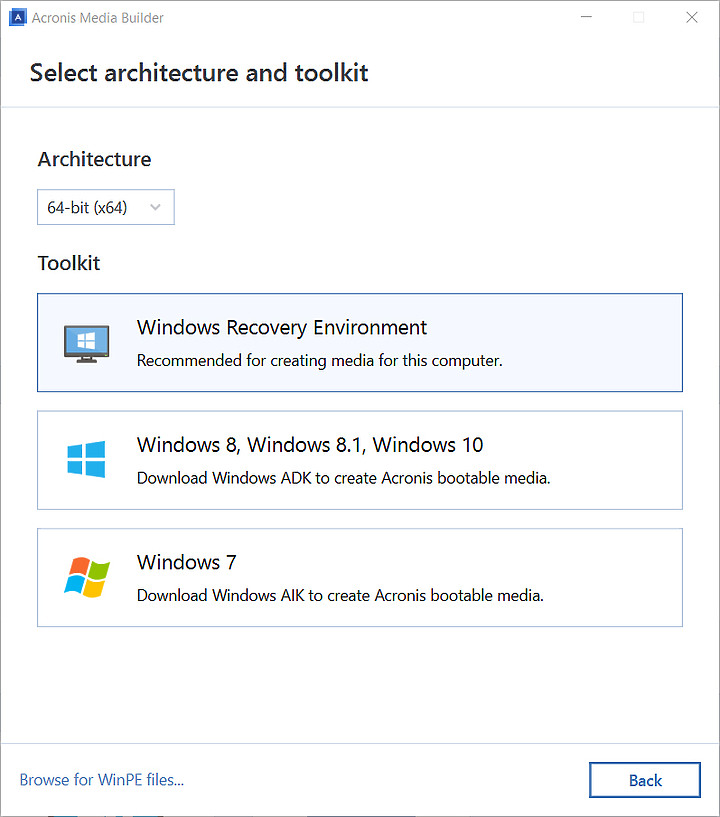Open the Browse for WinPE files link
720x817 pixels.
(102, 779)
